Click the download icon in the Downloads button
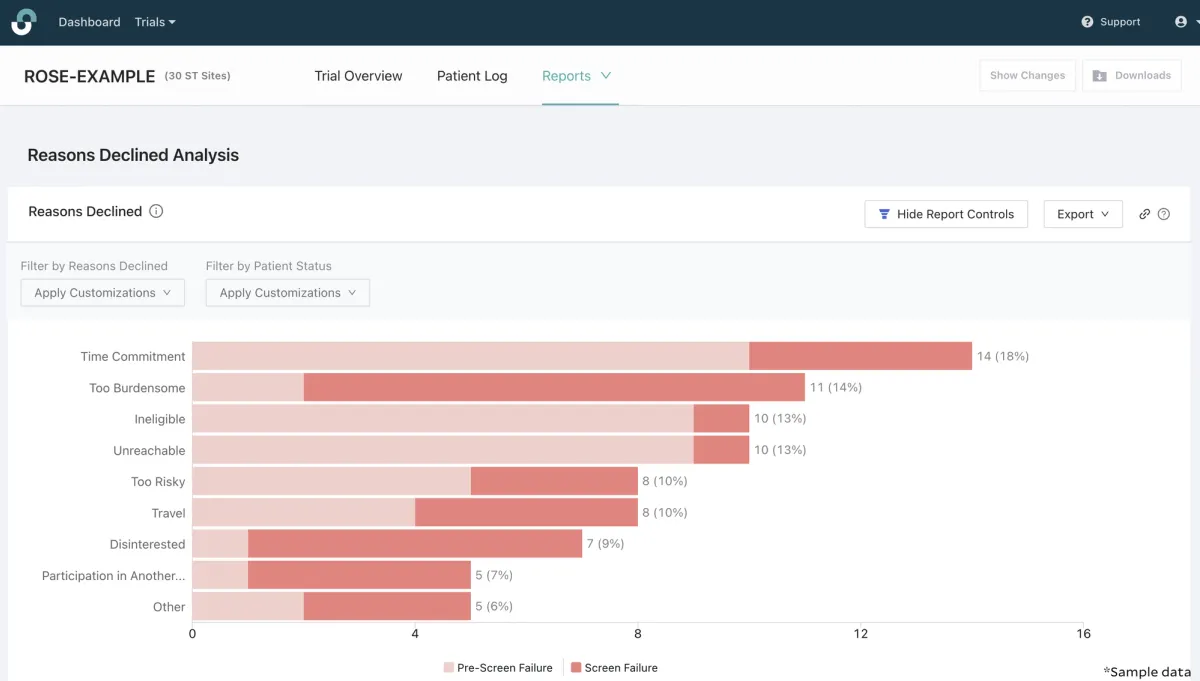The image size is (1200, 681). 1101,75
